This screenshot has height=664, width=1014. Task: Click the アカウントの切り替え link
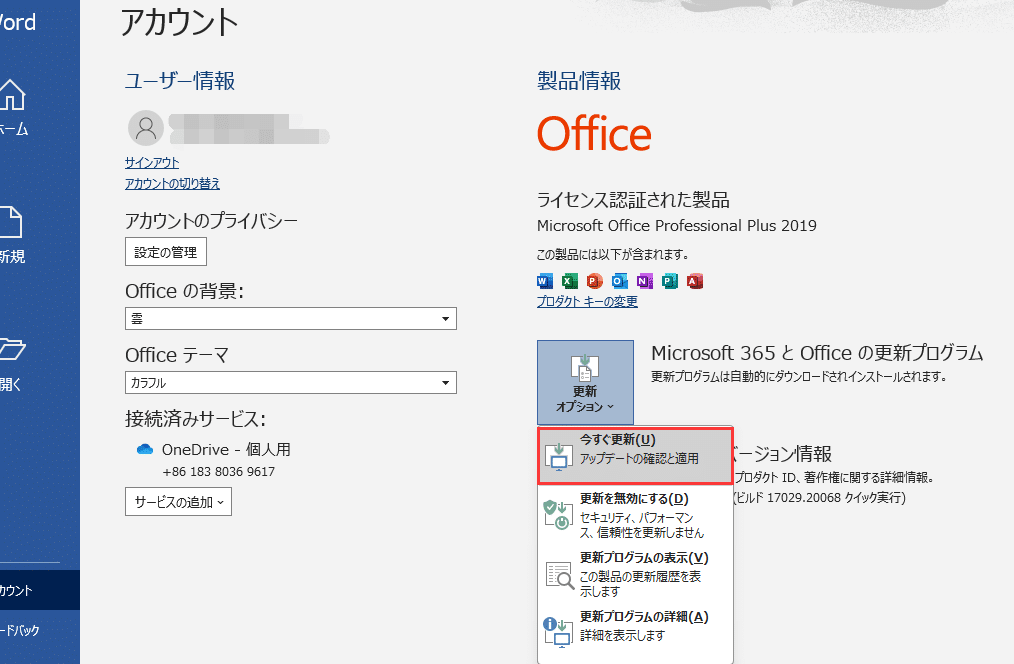click(172, 184)
